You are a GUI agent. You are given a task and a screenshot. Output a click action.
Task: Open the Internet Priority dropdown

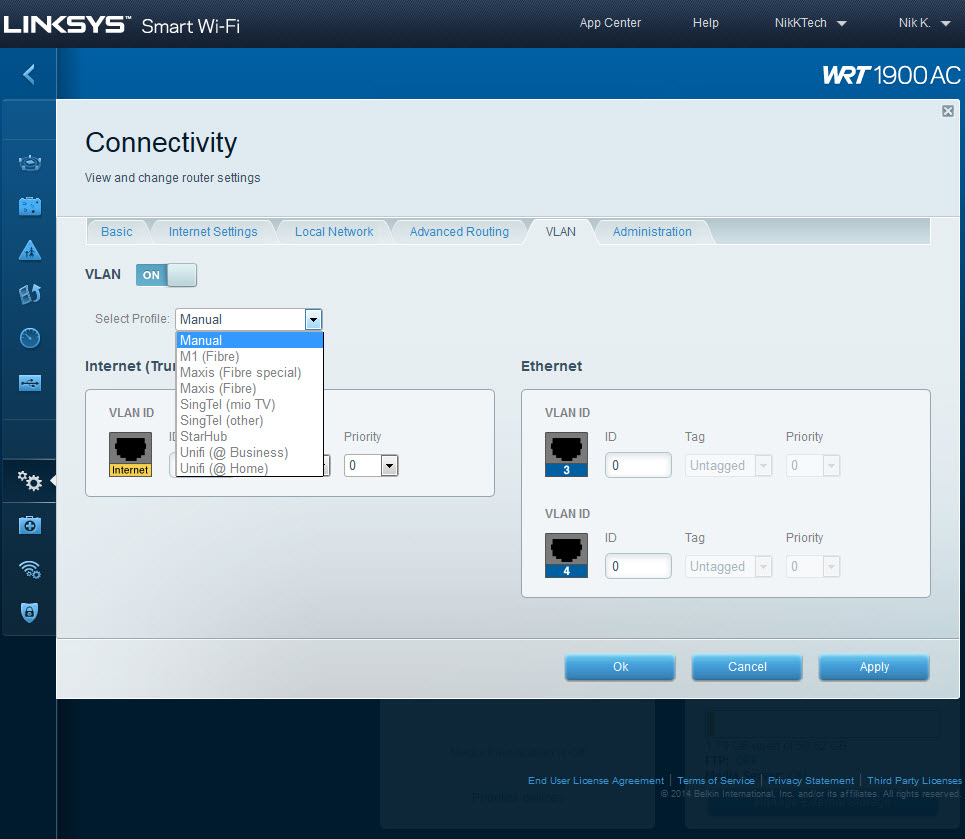coord(371,465)
